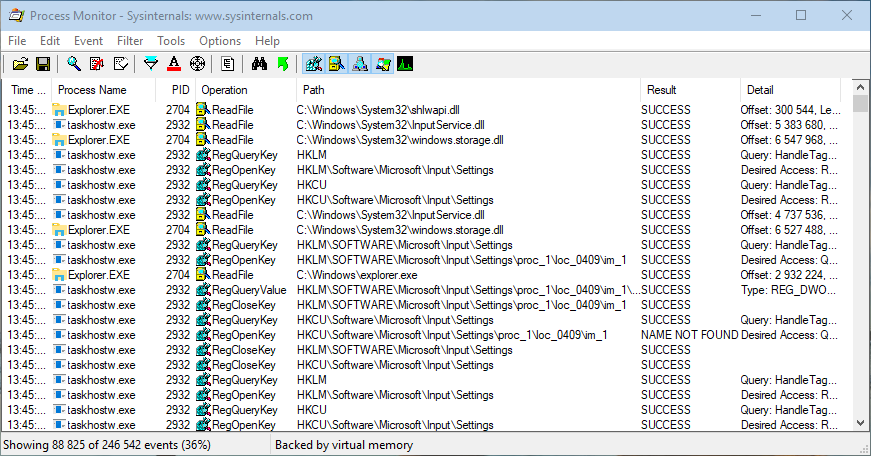Click the scrollbar up arrow
This screenshot has height=456, width=871.
tap(860, 87)
